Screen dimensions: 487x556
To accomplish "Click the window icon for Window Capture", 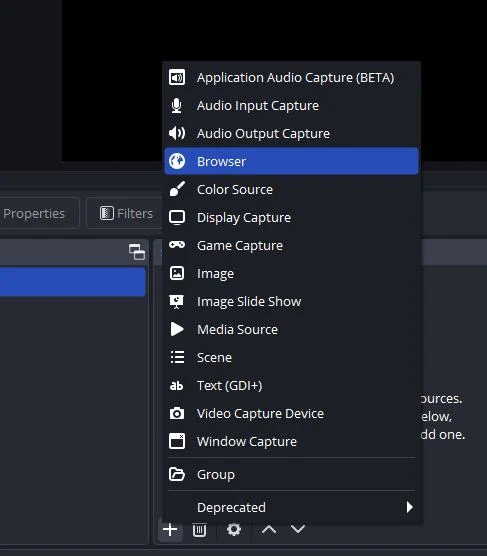I will (x=177, y=441).
